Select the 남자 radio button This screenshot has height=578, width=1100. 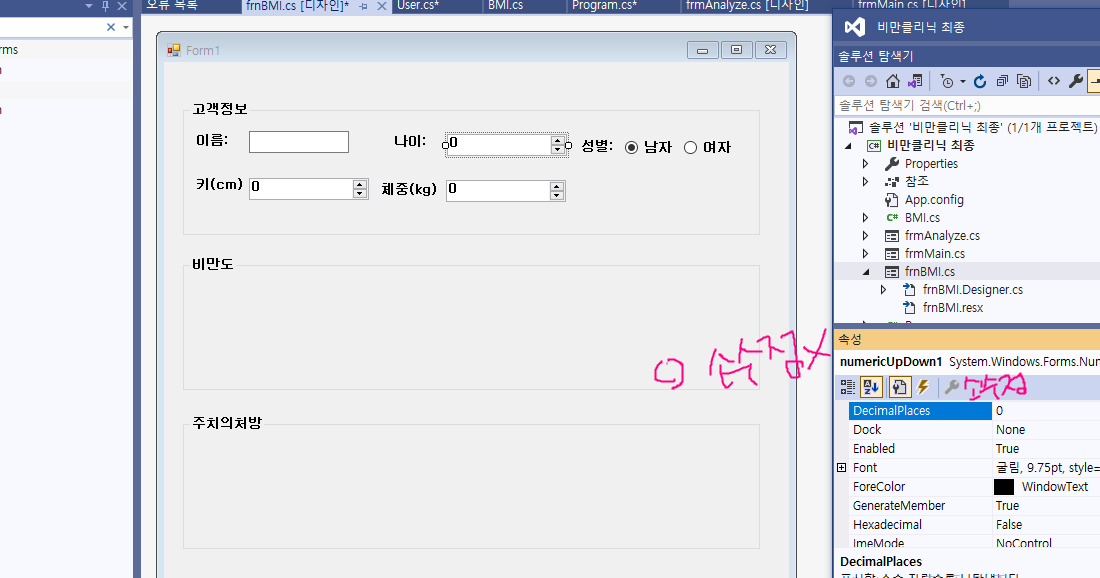coord(631,147)
